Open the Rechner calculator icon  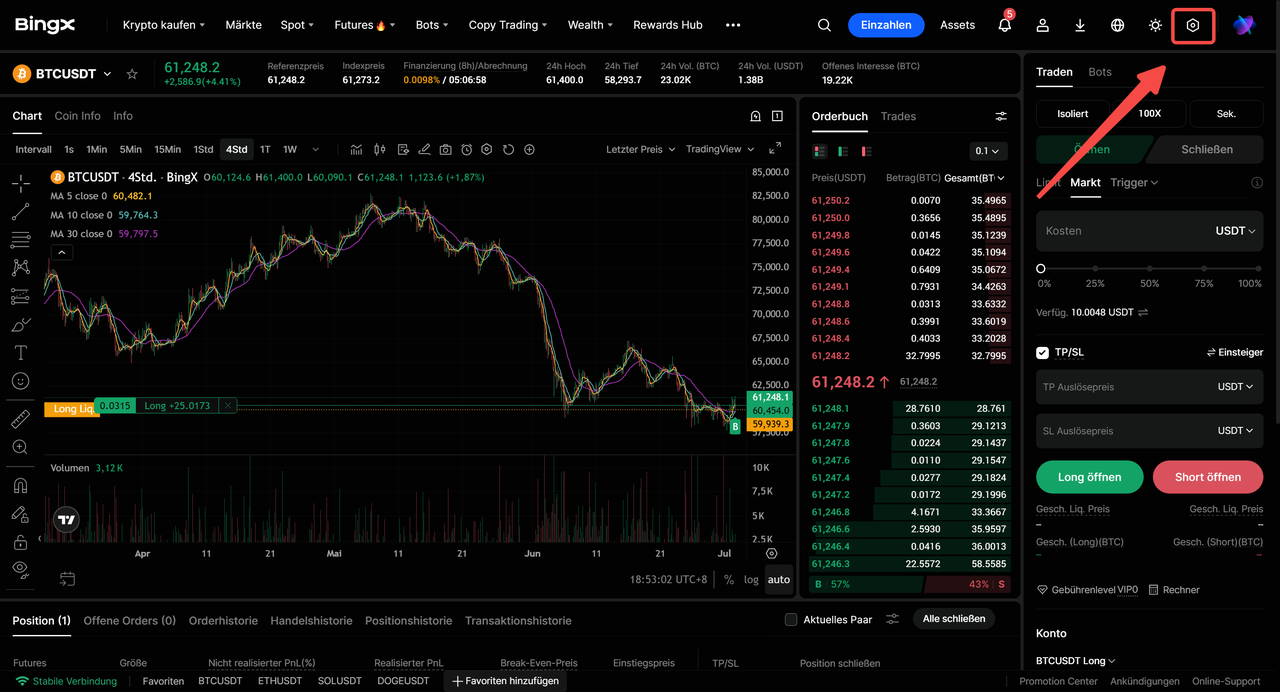1153,590
